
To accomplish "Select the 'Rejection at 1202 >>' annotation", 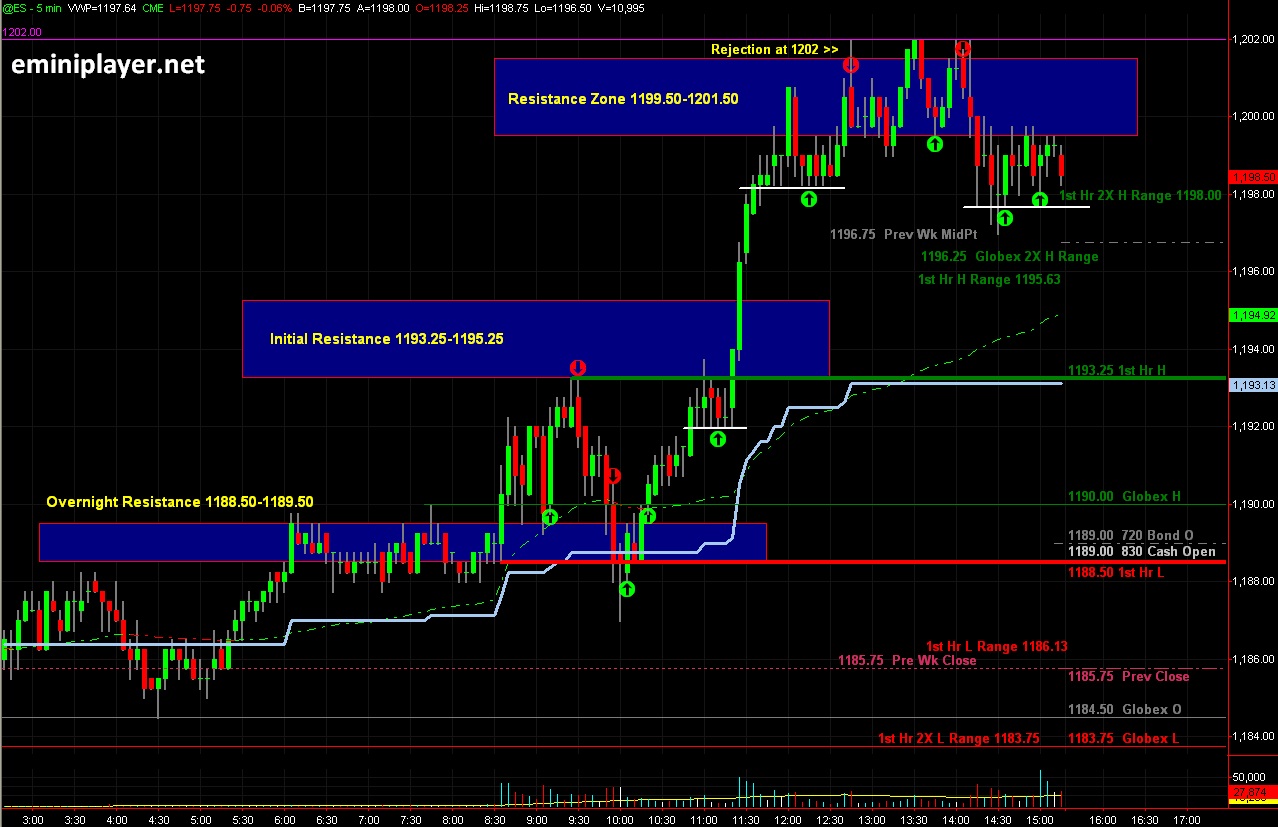I will 774,49.
